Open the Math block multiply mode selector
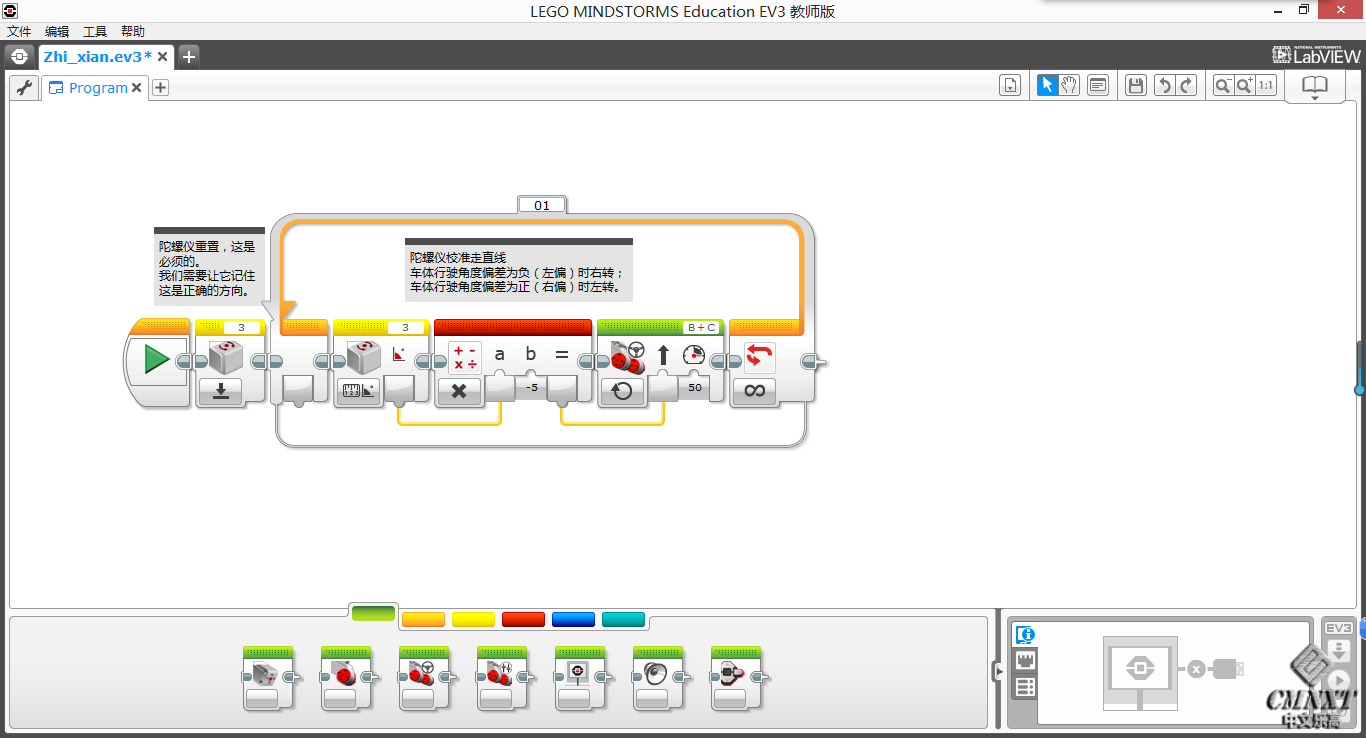Image resolution: width=1366 pixels, height=738 pixels. (x=459, y=391)
